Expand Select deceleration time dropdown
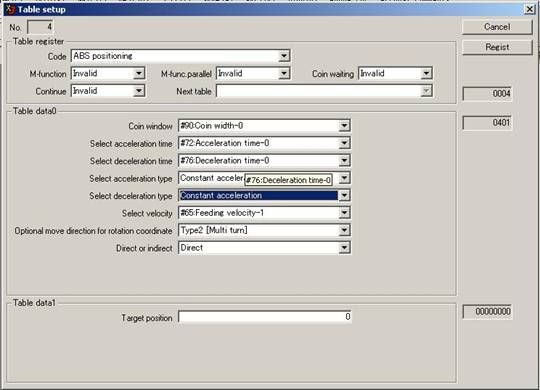Image resolution: width=540 pixels, height=390 pixels. [344, 161]
